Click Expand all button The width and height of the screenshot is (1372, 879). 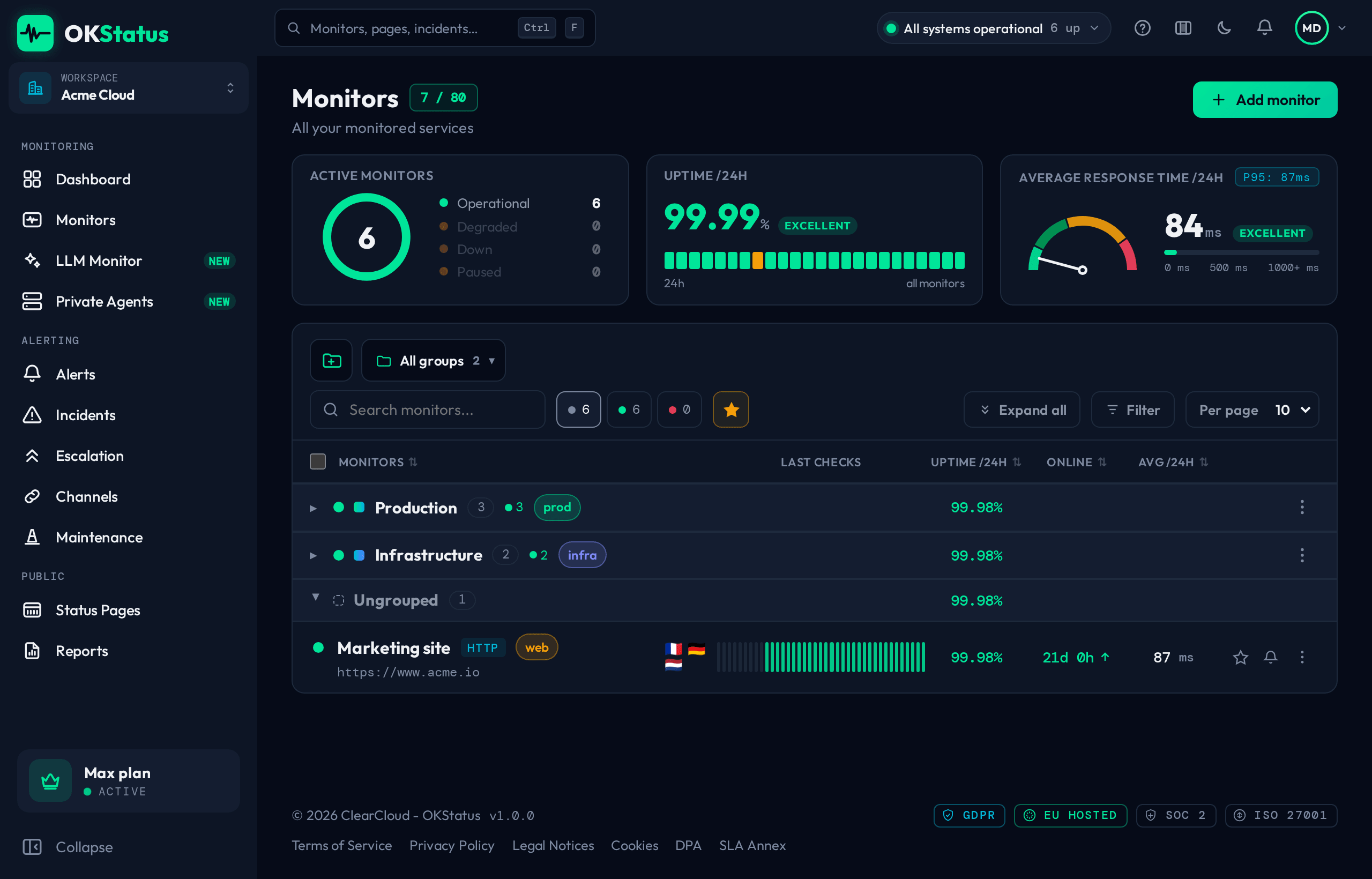(x=1021, y=409)
